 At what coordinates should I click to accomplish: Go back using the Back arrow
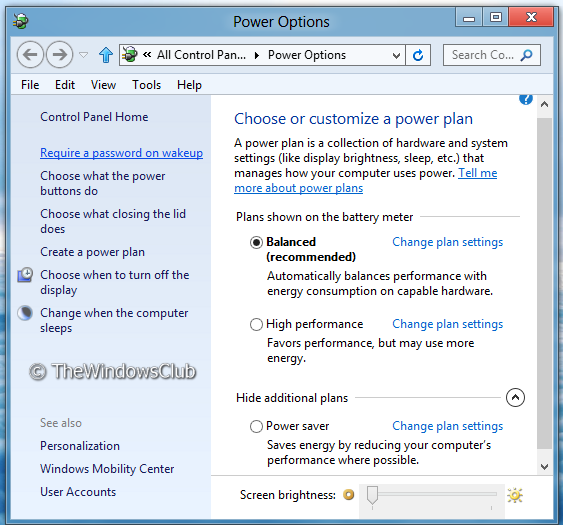[x=30, y=55]
